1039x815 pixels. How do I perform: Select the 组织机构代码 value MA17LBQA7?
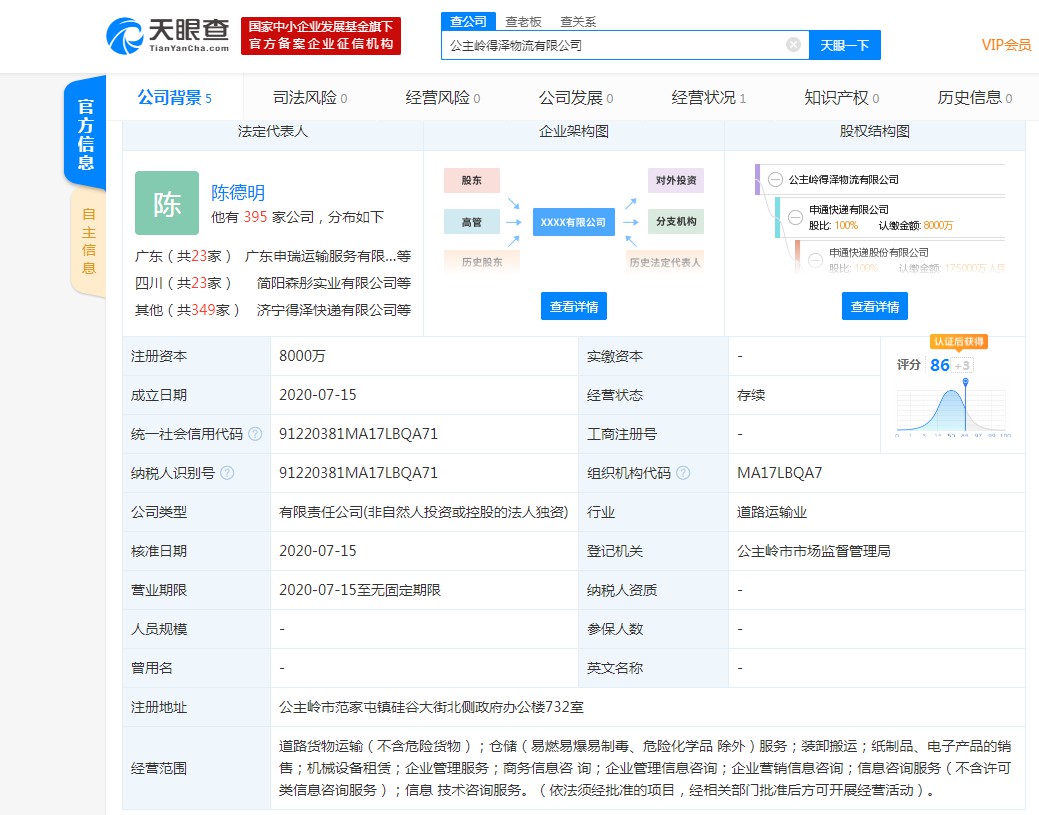(779, 473)
